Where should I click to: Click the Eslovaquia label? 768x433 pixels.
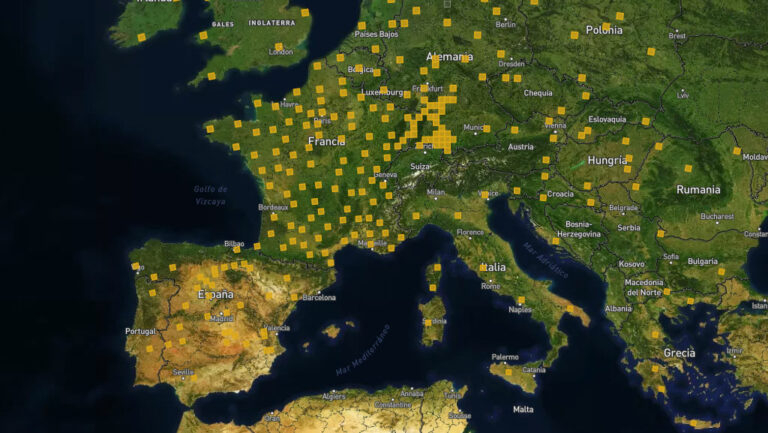pyautogui.click(x=607, y=119)
